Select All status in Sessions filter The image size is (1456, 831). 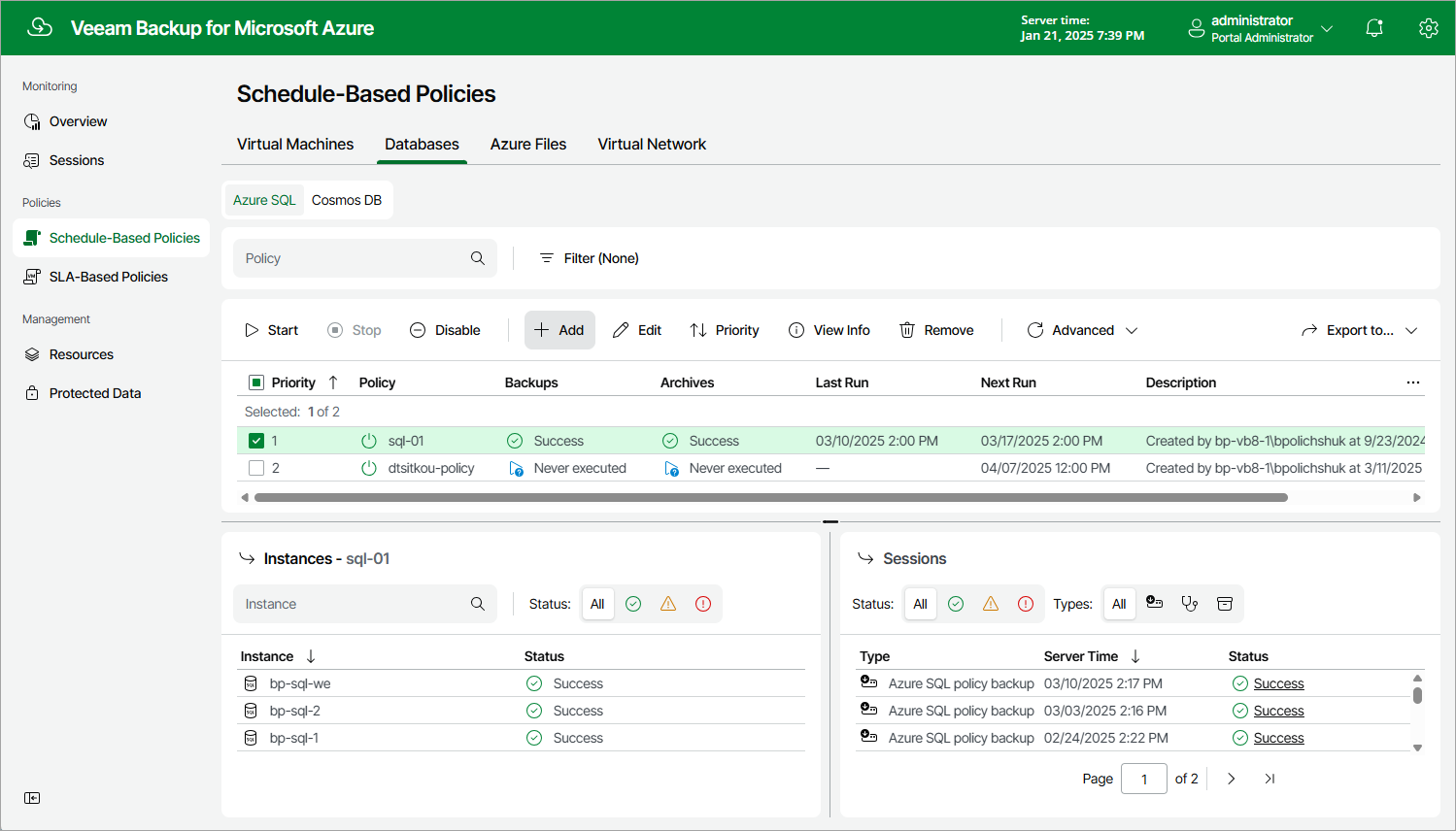tap(920, 604)
